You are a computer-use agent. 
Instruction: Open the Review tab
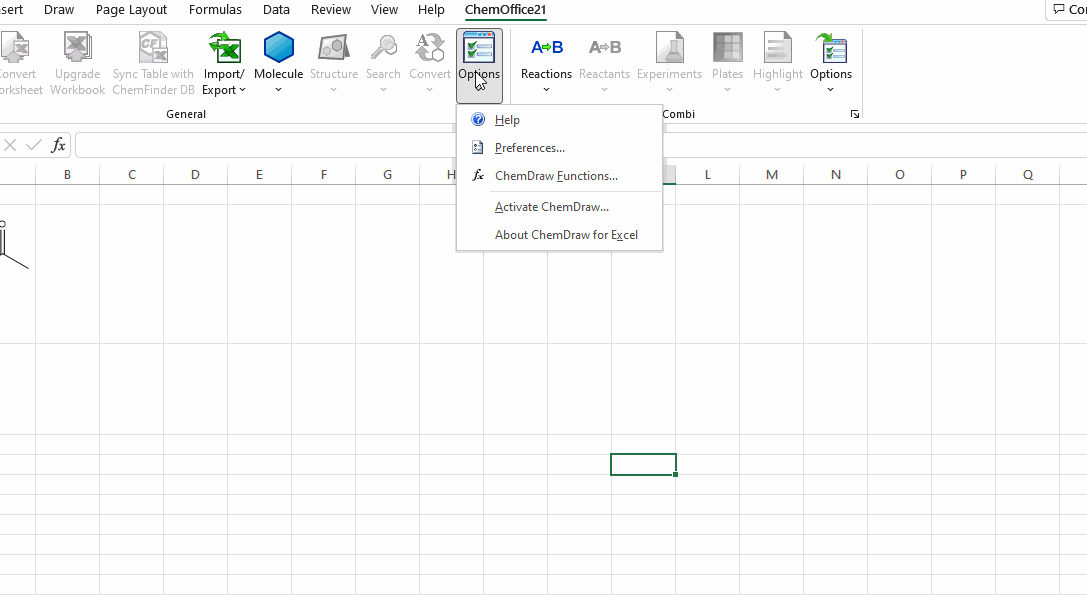[x=331, y=10]
